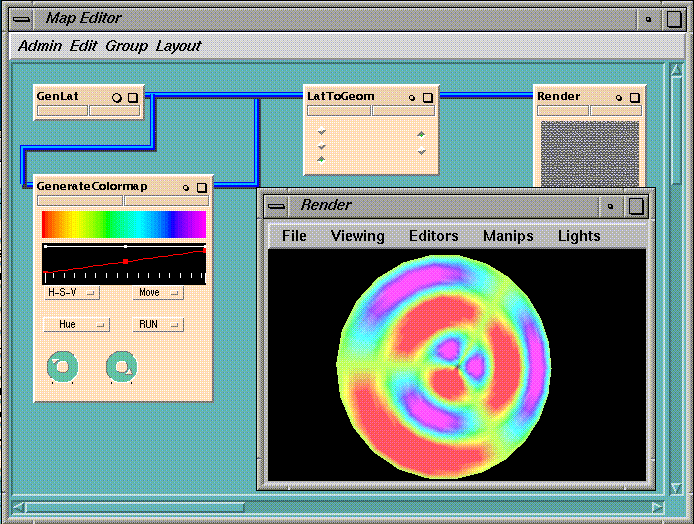Viewport: 694px width, 524px height.
Task: Open the Map Editor window menu button
Action: point(23,18)
